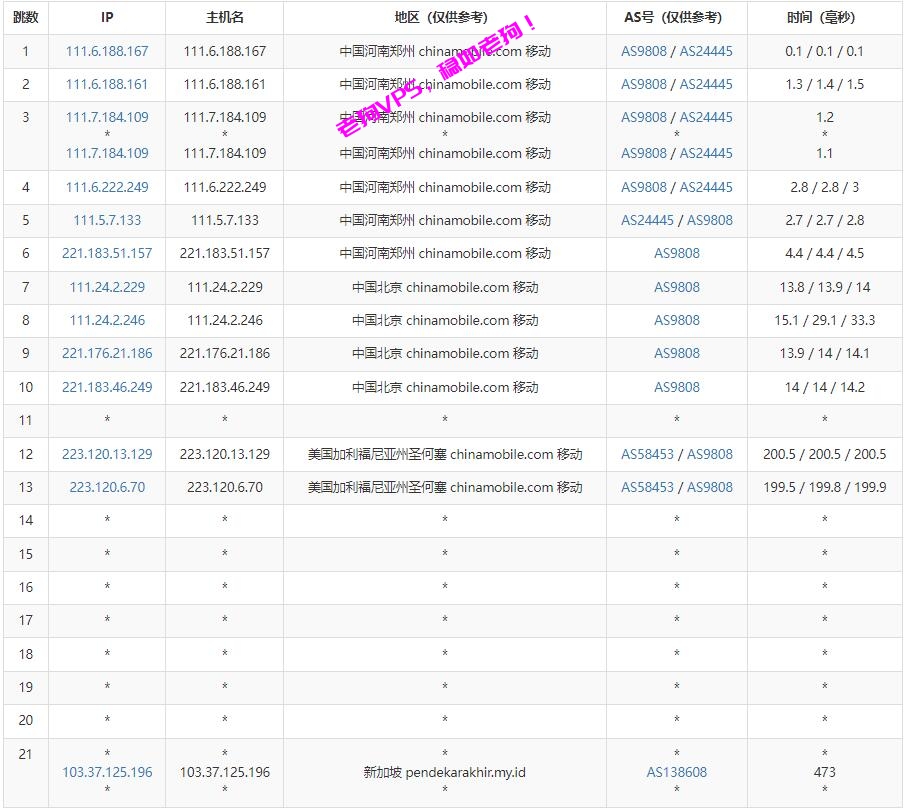The width and height of the screenshot is (905, 811).
Task: Open the AS24445 link in hop 5 row
Action: coord(647,220)
